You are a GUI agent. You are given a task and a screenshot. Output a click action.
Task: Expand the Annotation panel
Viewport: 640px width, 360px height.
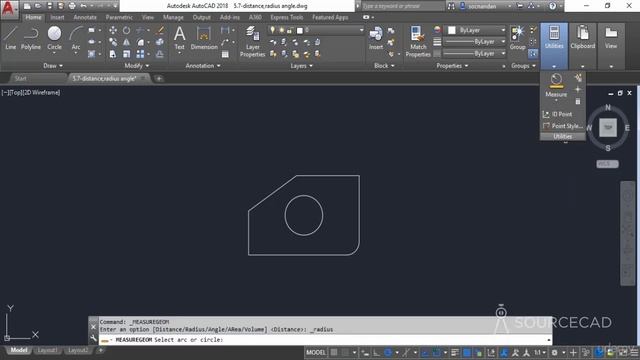tap(203, 66)
